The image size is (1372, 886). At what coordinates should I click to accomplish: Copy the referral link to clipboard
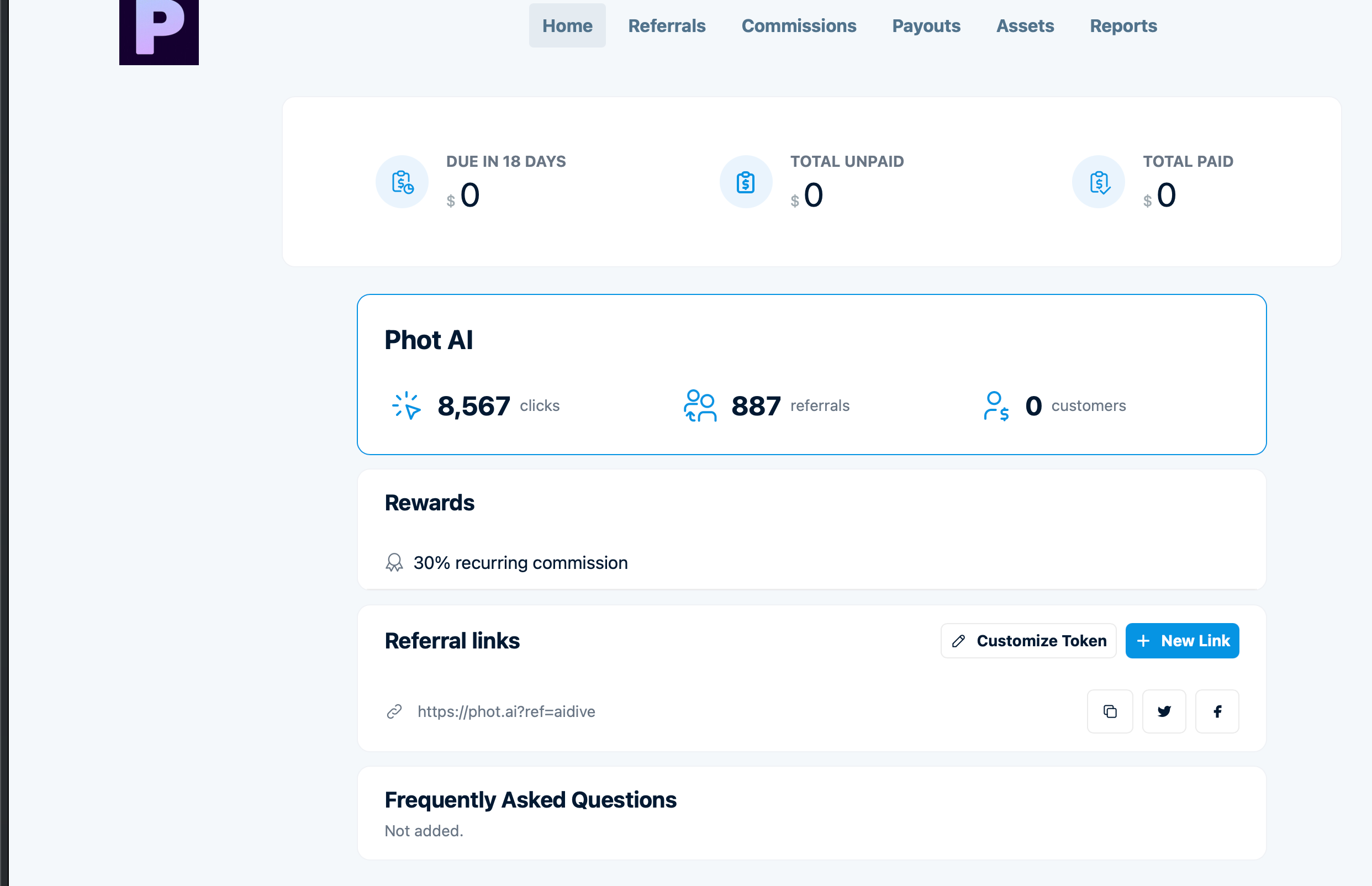[x=1110, y=711]
